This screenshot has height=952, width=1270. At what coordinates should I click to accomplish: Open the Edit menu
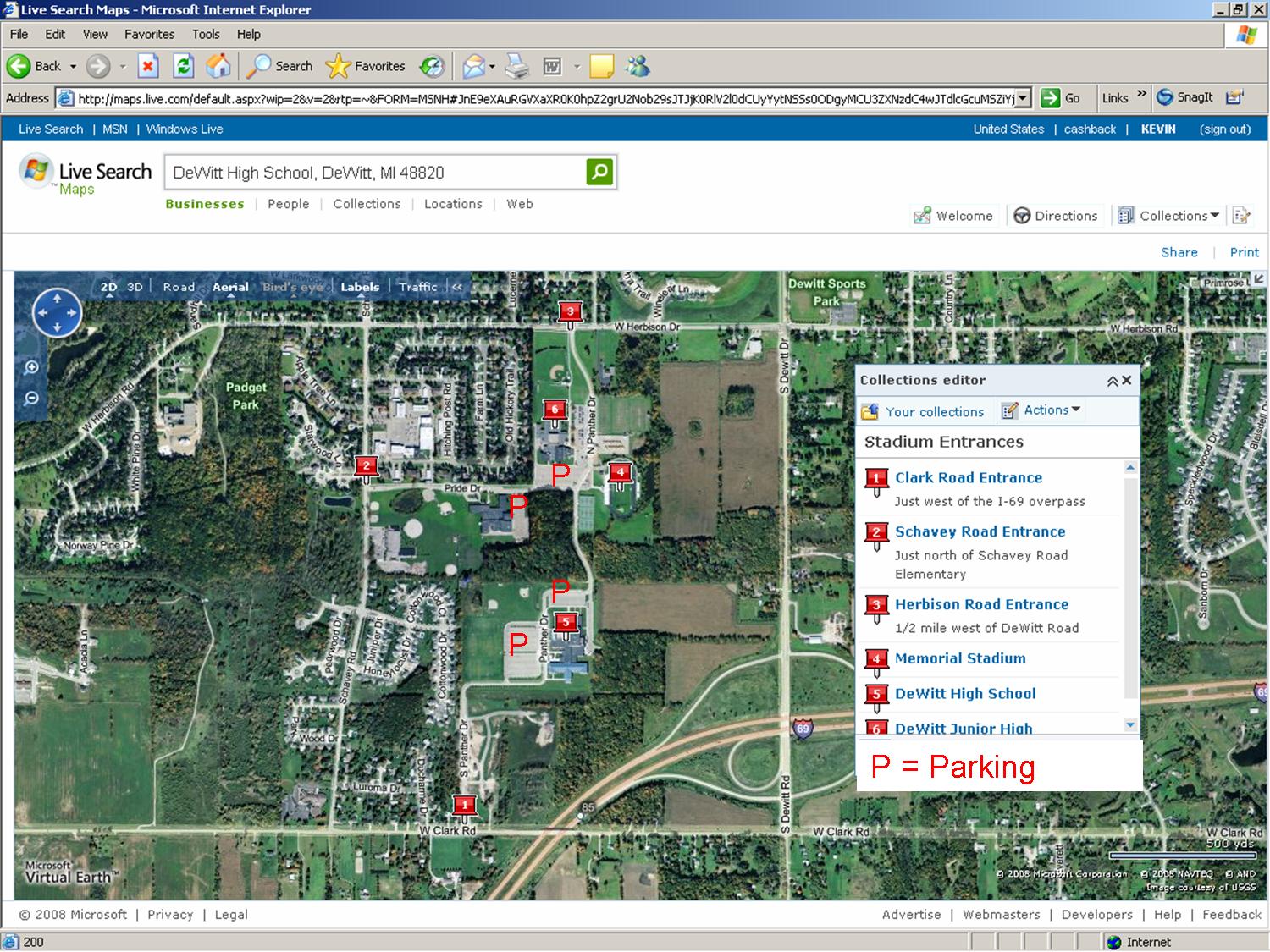coord(55,34)
